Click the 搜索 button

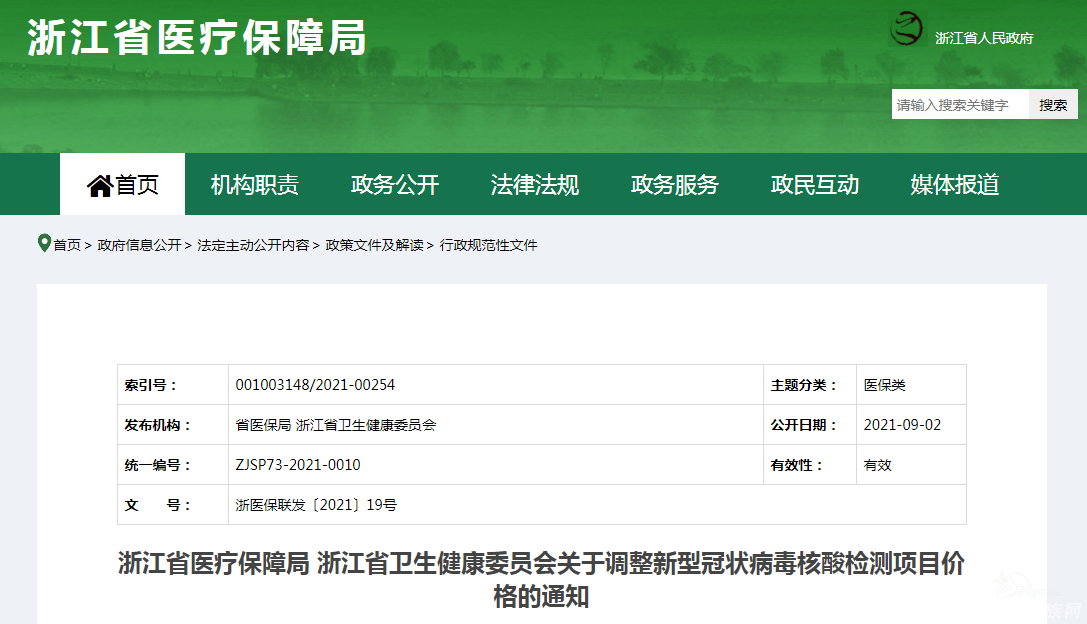point(1053,104)
